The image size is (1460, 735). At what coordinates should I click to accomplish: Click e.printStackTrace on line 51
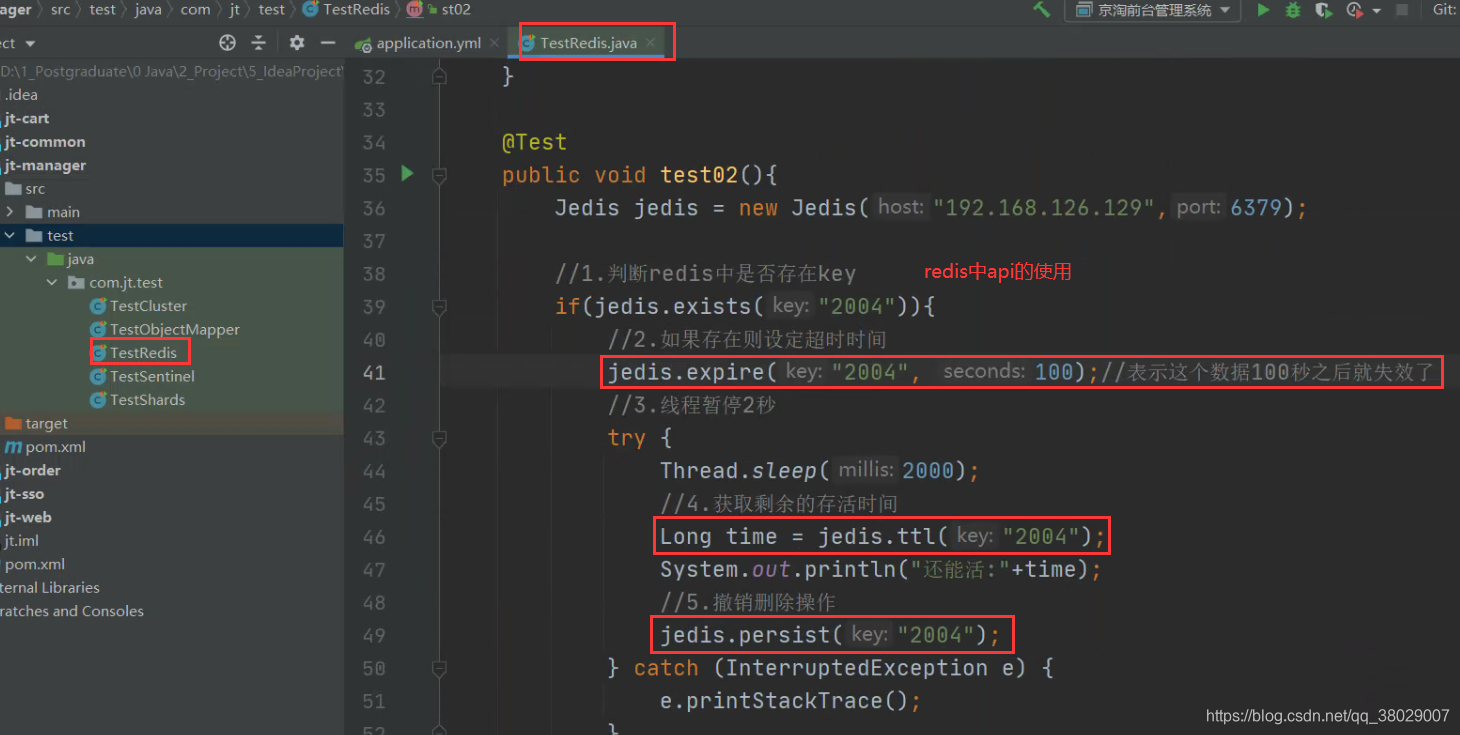click(790, 700)
